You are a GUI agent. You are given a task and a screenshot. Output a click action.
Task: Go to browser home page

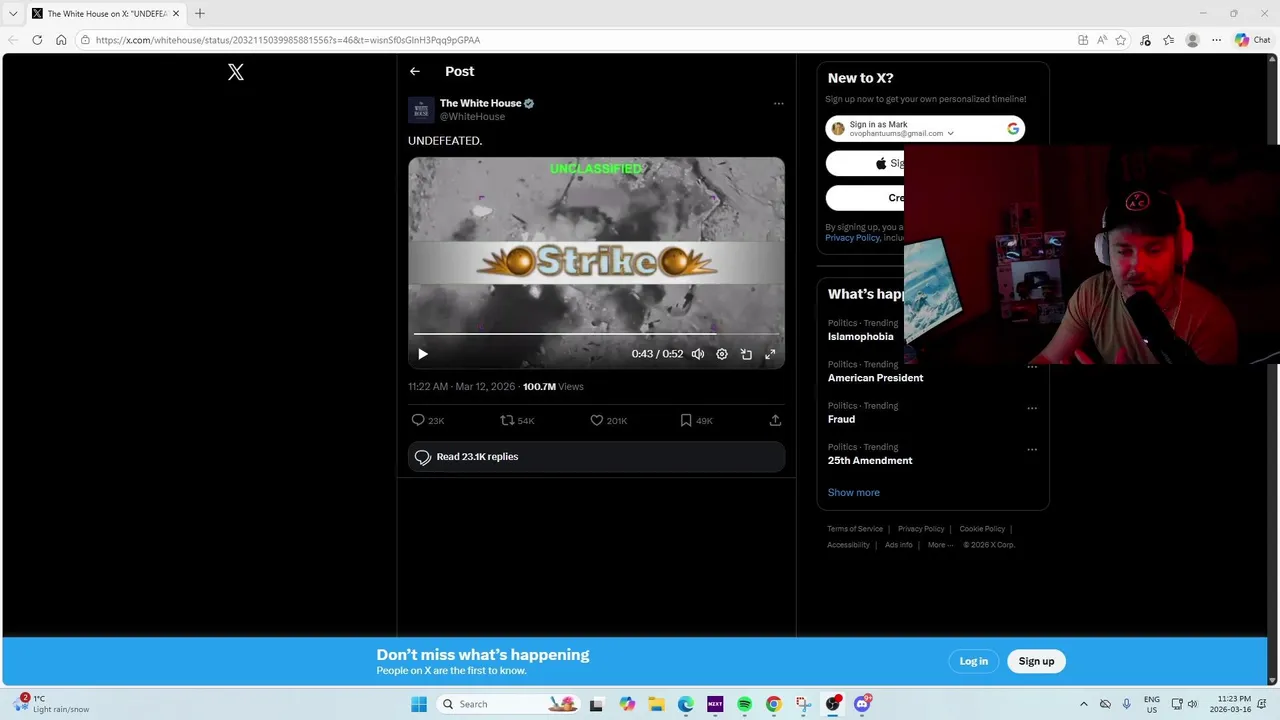point(61,40)
